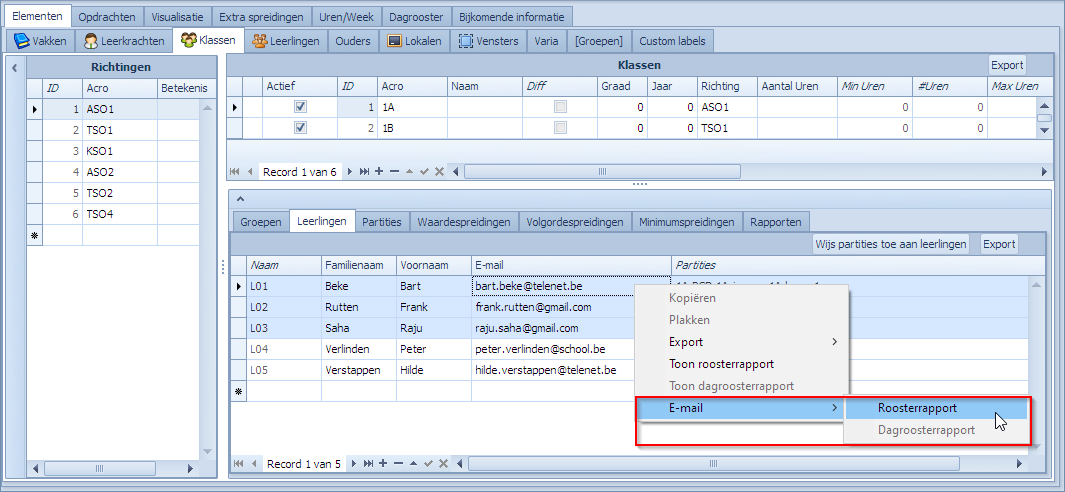The width and height of the screenshot is (1065, 492).
Task: Click edit triangle in Leerlingen navigator
Action: coord(414,463)
